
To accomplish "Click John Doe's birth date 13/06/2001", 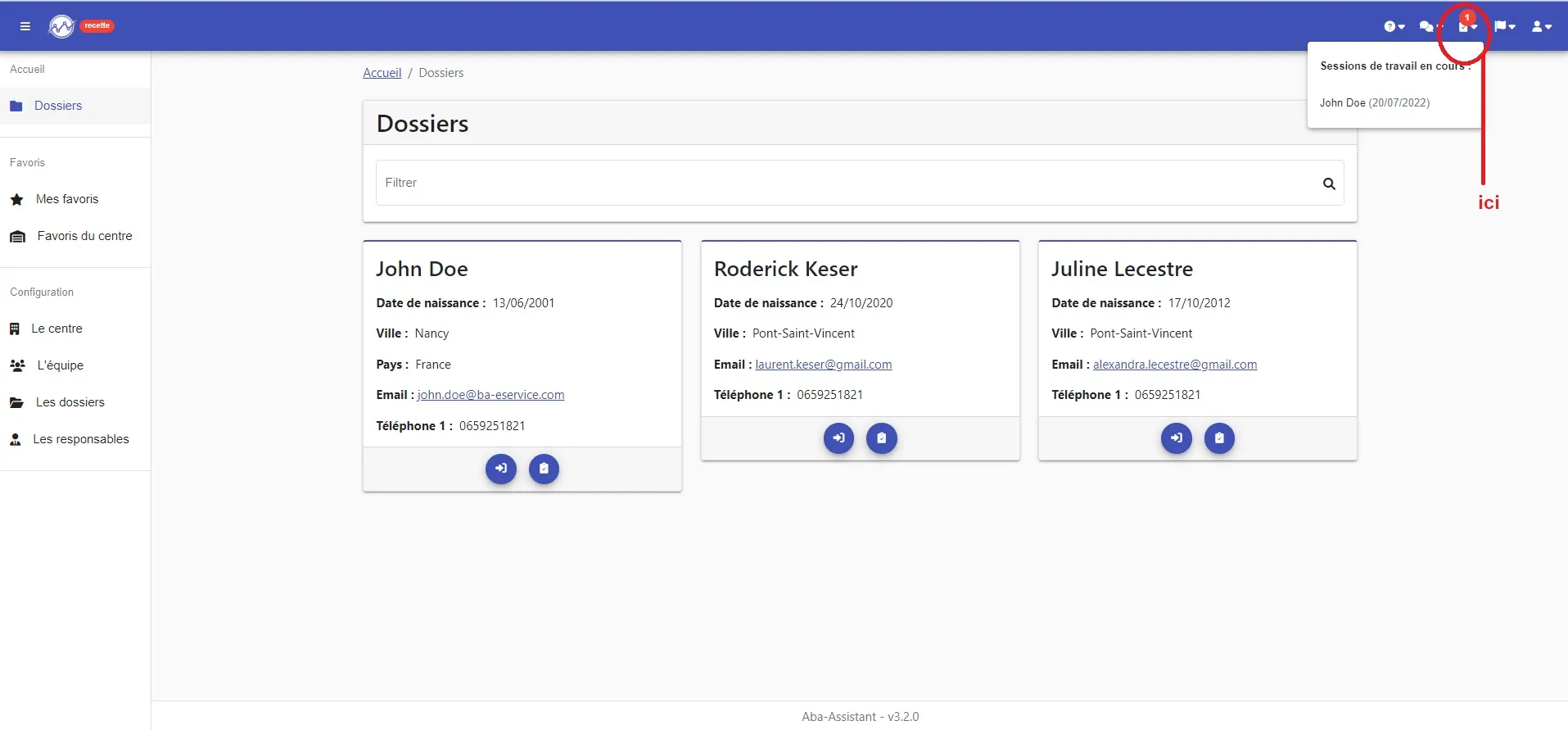I will (x=523, y=303).
